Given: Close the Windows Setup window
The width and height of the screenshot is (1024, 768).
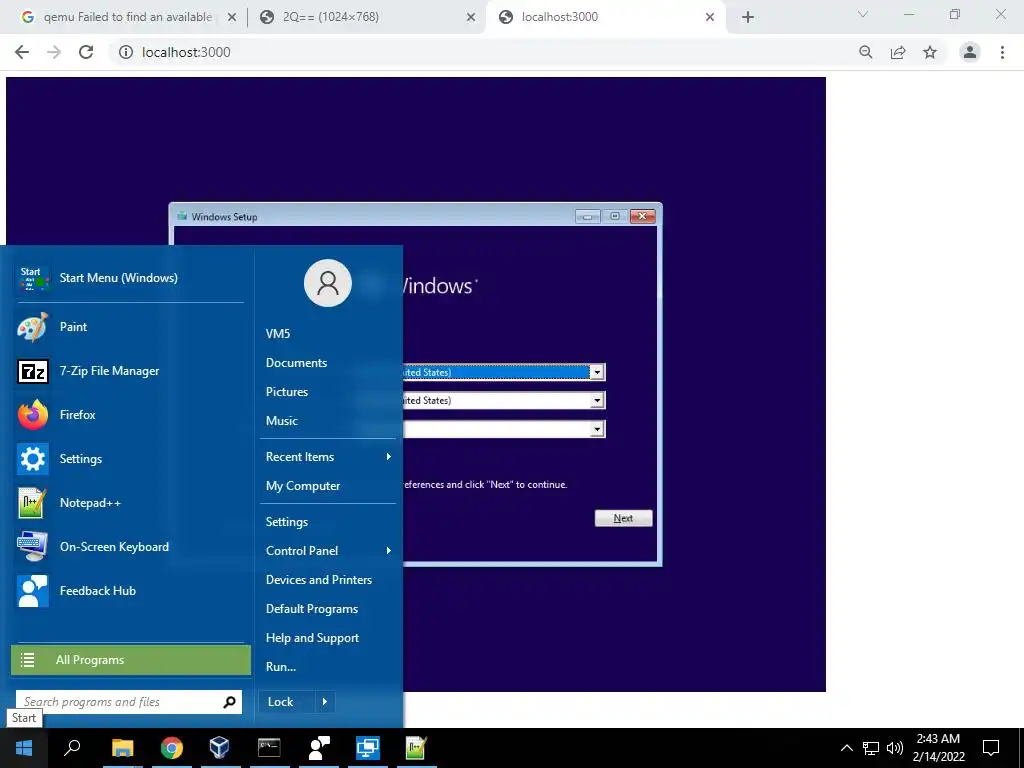Looking at the screenshot, I should click(643, 216).
